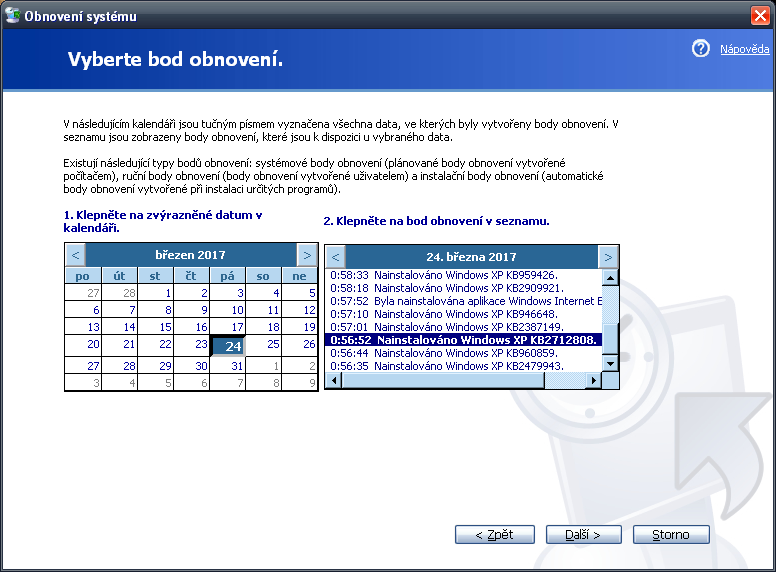Select March 25 in the calendar
The width and height of the screenshot is (776, 572).
264,344
